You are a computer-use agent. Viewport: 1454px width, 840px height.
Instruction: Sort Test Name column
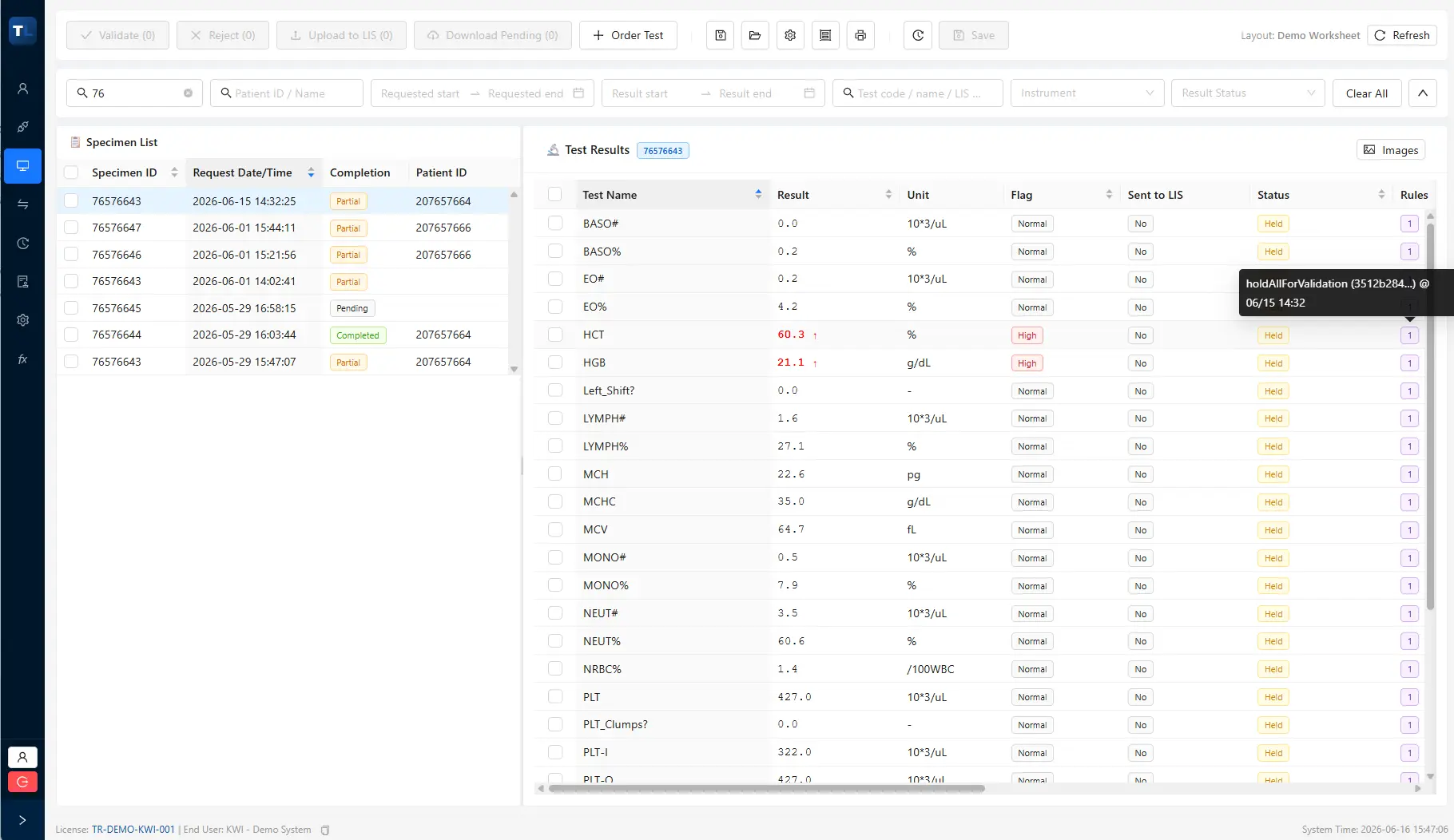tap(758, 195)
